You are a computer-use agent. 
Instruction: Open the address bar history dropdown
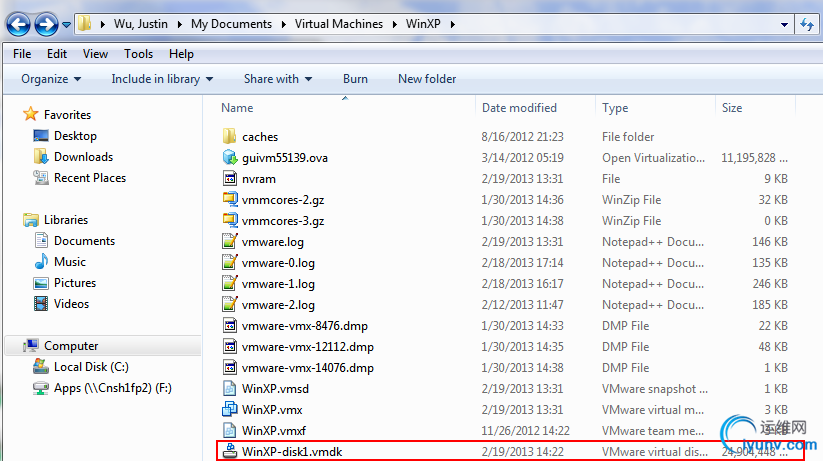click(784, 24)
